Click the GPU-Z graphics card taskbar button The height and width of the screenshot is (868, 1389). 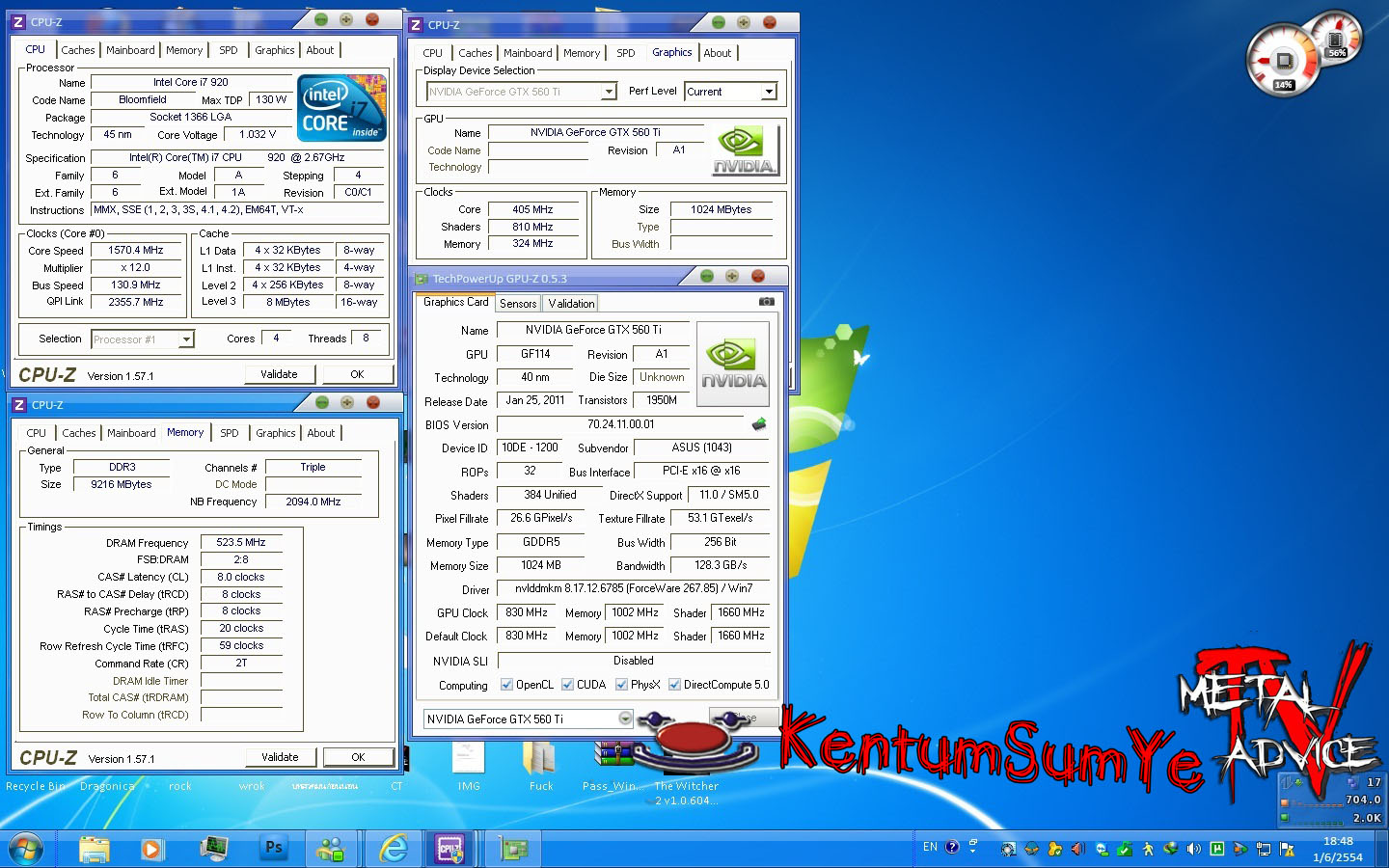click(514, 850)
